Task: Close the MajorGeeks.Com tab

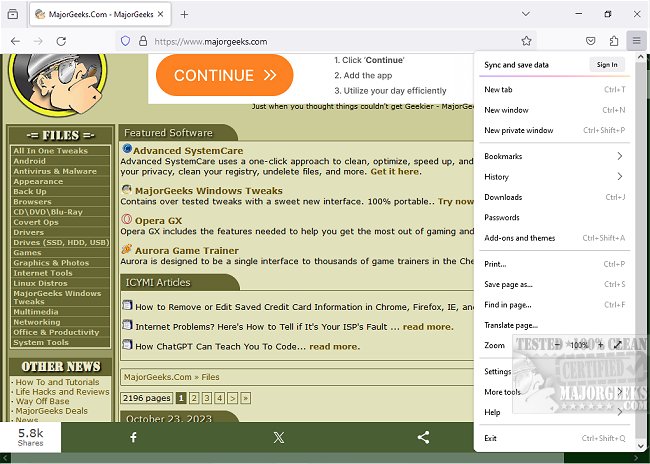Action: (x=160, y=14)
